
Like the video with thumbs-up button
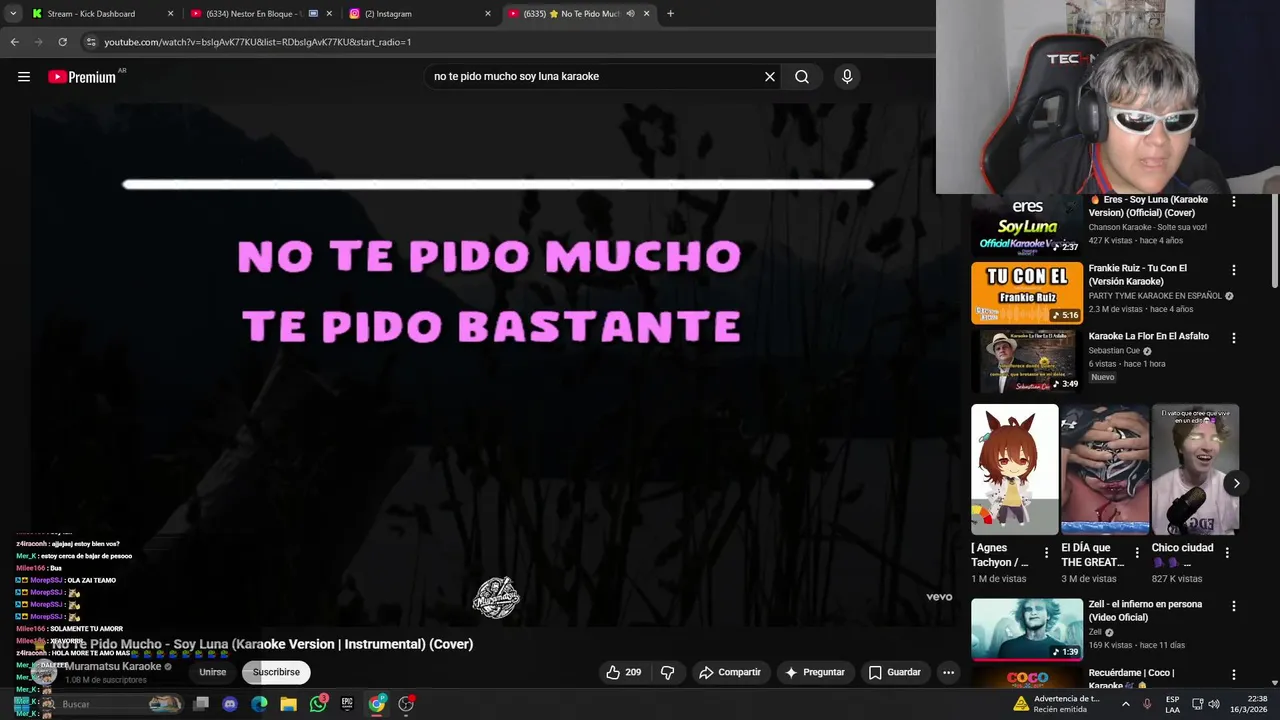[x=624, y=673]
